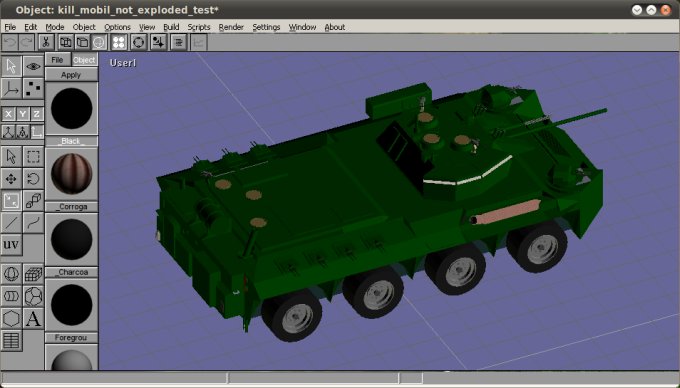The image size is (680, 388).
Task: Activate the axis pivot edit mode
Action: click(11, 89)
